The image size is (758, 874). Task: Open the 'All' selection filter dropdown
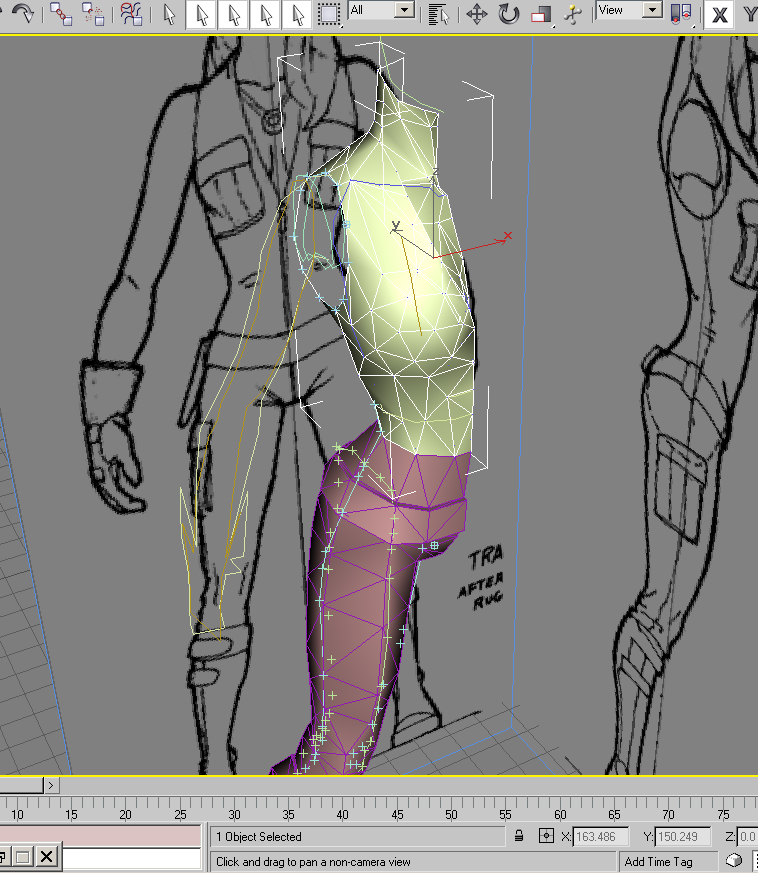[x=381, y=10]
